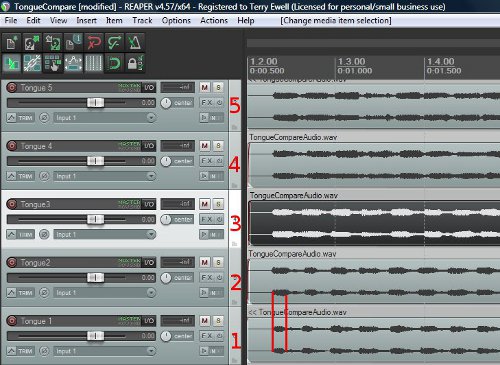The height and width of the screenshot is (365, 500).
Task: Click the Tongue2 track peak meter readout
Action: pos(177,263)
